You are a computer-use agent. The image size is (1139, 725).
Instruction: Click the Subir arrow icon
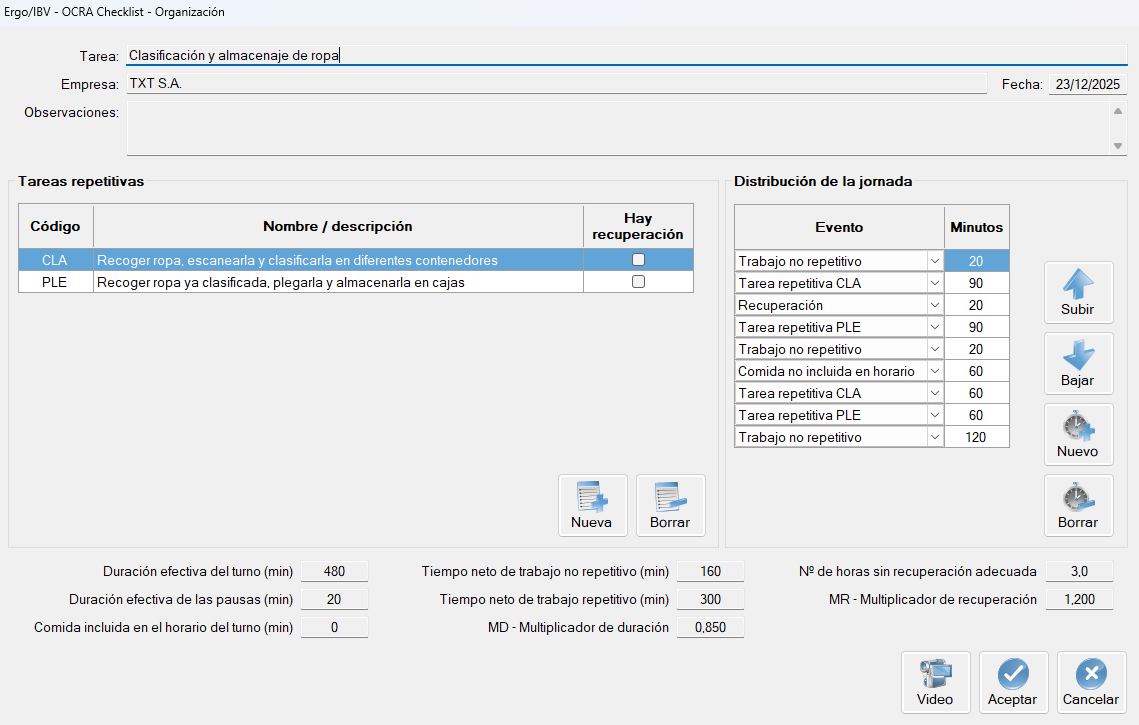tap(1078, 285)
